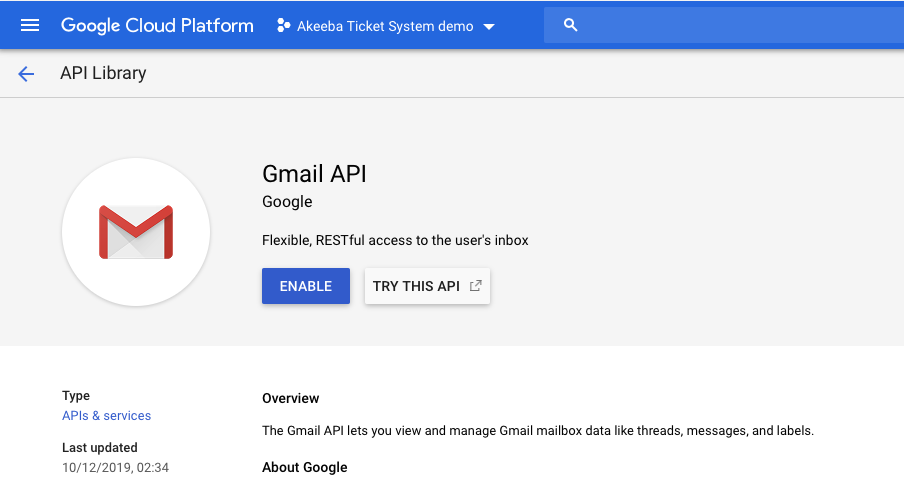Click the Last updated date value
Screen dimensions: 904x482
(x=115, y=468)
